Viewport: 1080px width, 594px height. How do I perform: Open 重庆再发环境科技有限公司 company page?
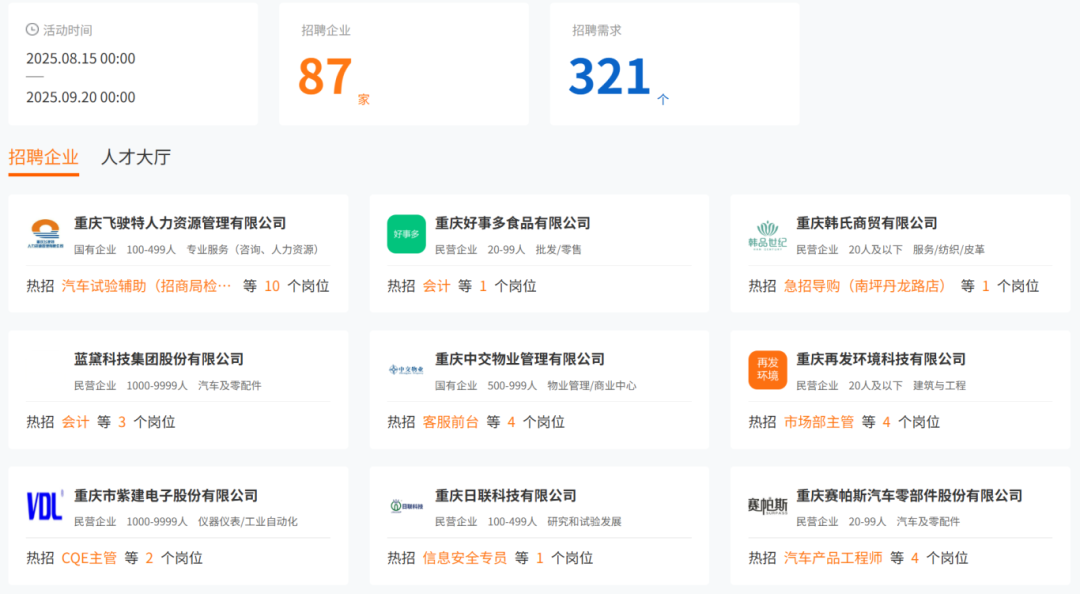pyautogui.click(x=881, y=359)
